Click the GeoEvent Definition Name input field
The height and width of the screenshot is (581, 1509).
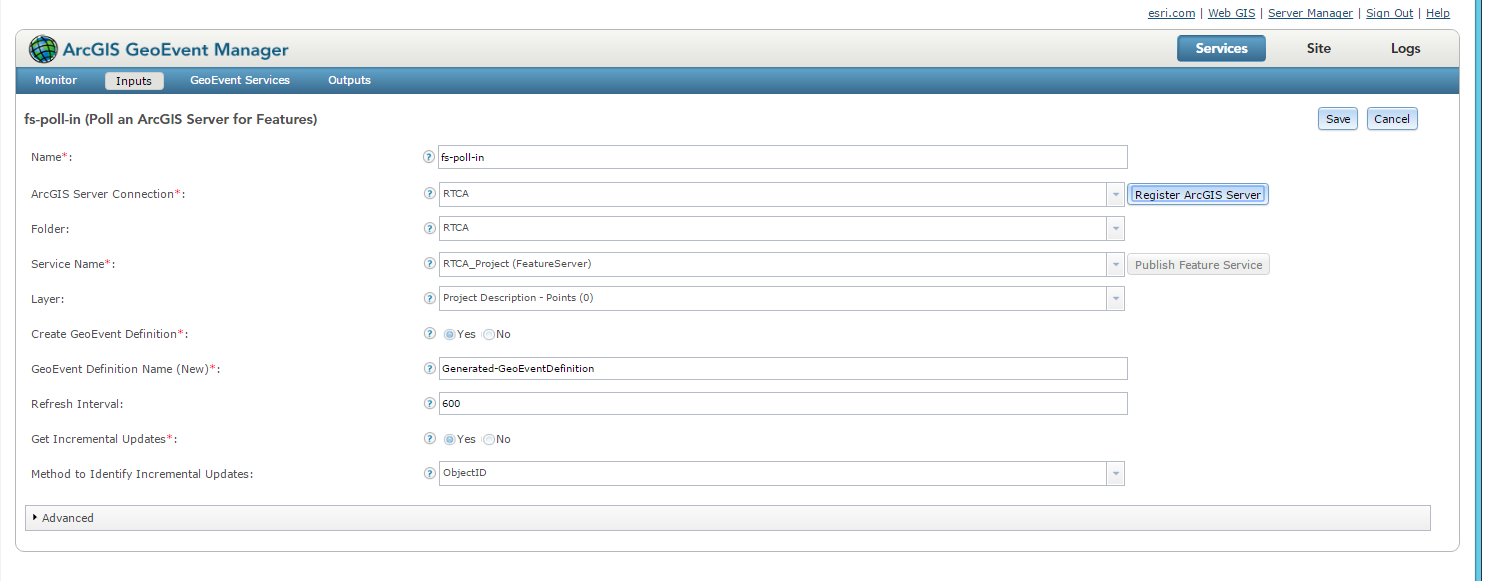[783, 368]
